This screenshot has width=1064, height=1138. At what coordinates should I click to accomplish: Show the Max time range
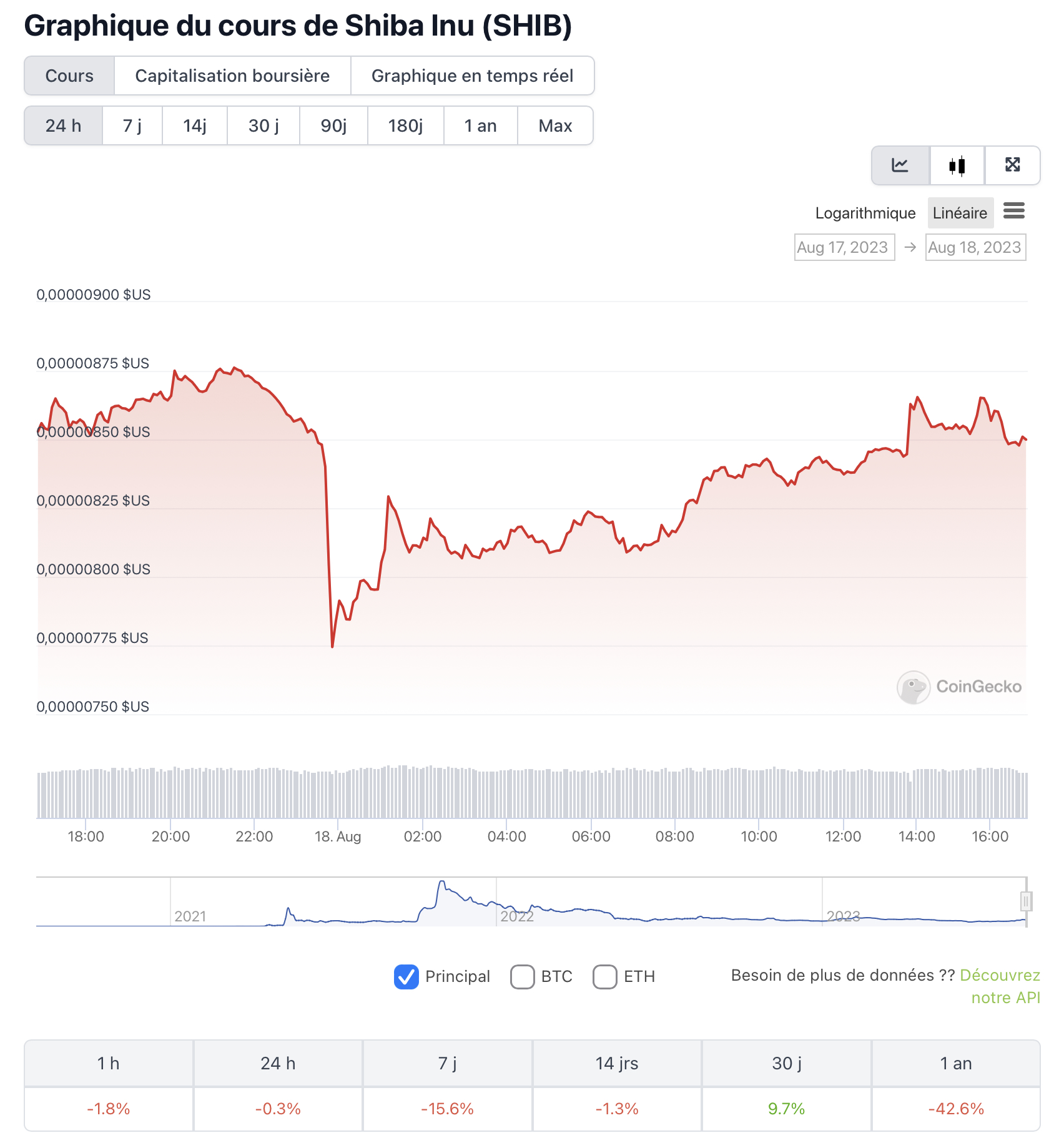555,126
